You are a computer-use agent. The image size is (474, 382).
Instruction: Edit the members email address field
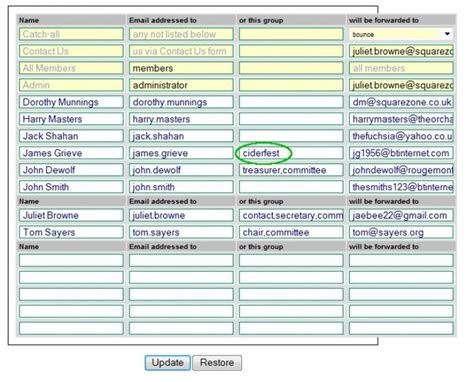click(181, 68)
